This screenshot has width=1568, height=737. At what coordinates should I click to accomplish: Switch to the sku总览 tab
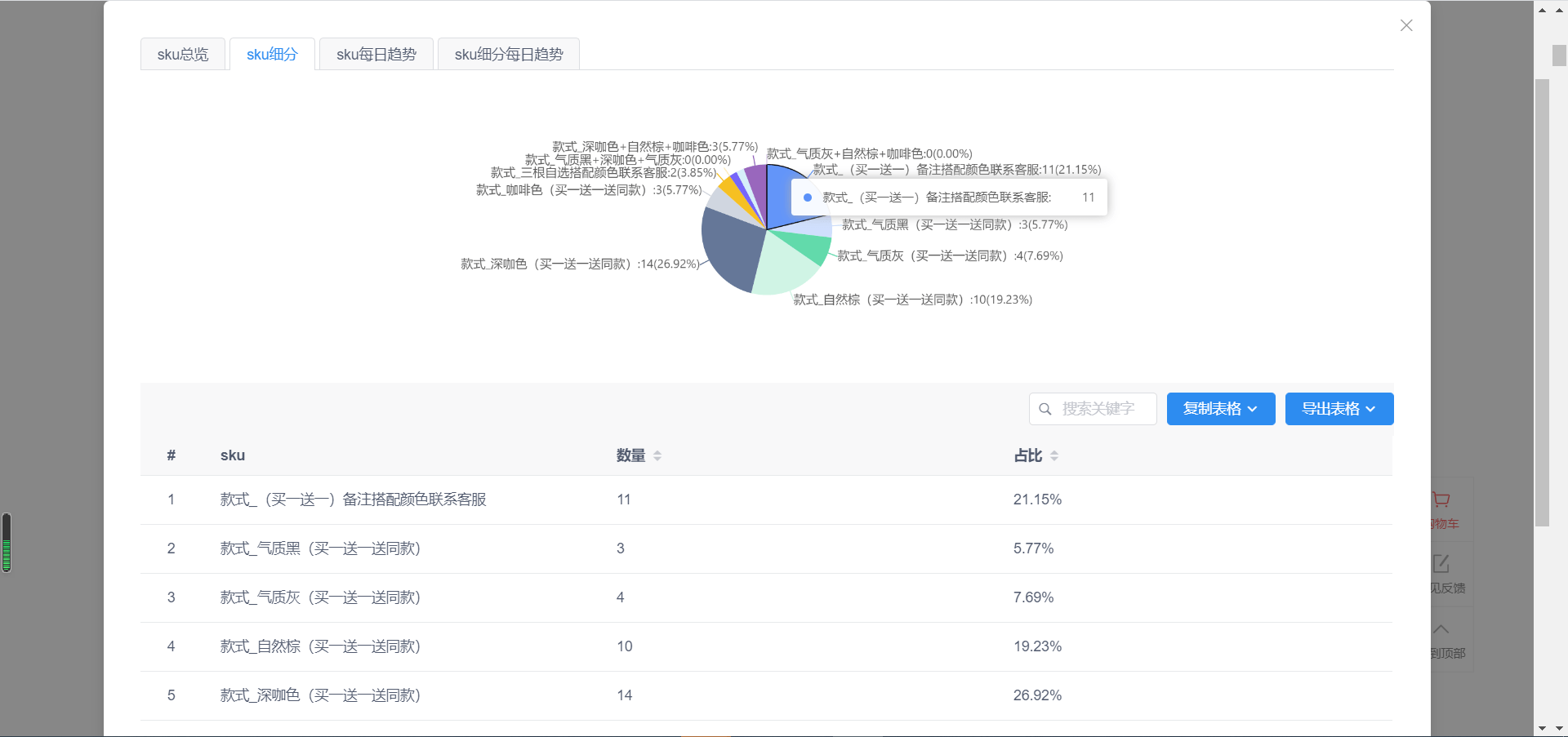click(182, 54)
